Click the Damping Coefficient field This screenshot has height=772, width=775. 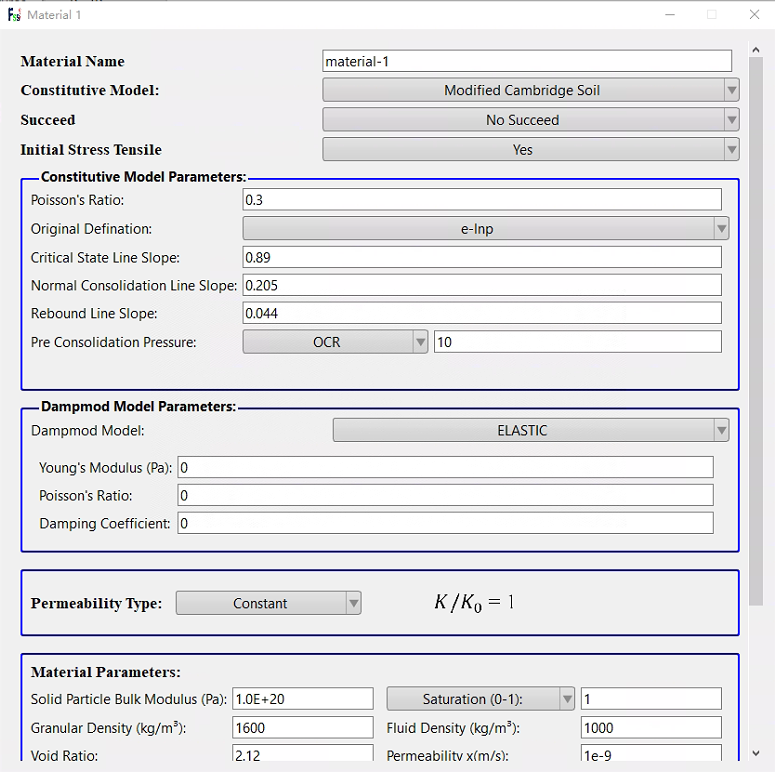pos(445,523)
